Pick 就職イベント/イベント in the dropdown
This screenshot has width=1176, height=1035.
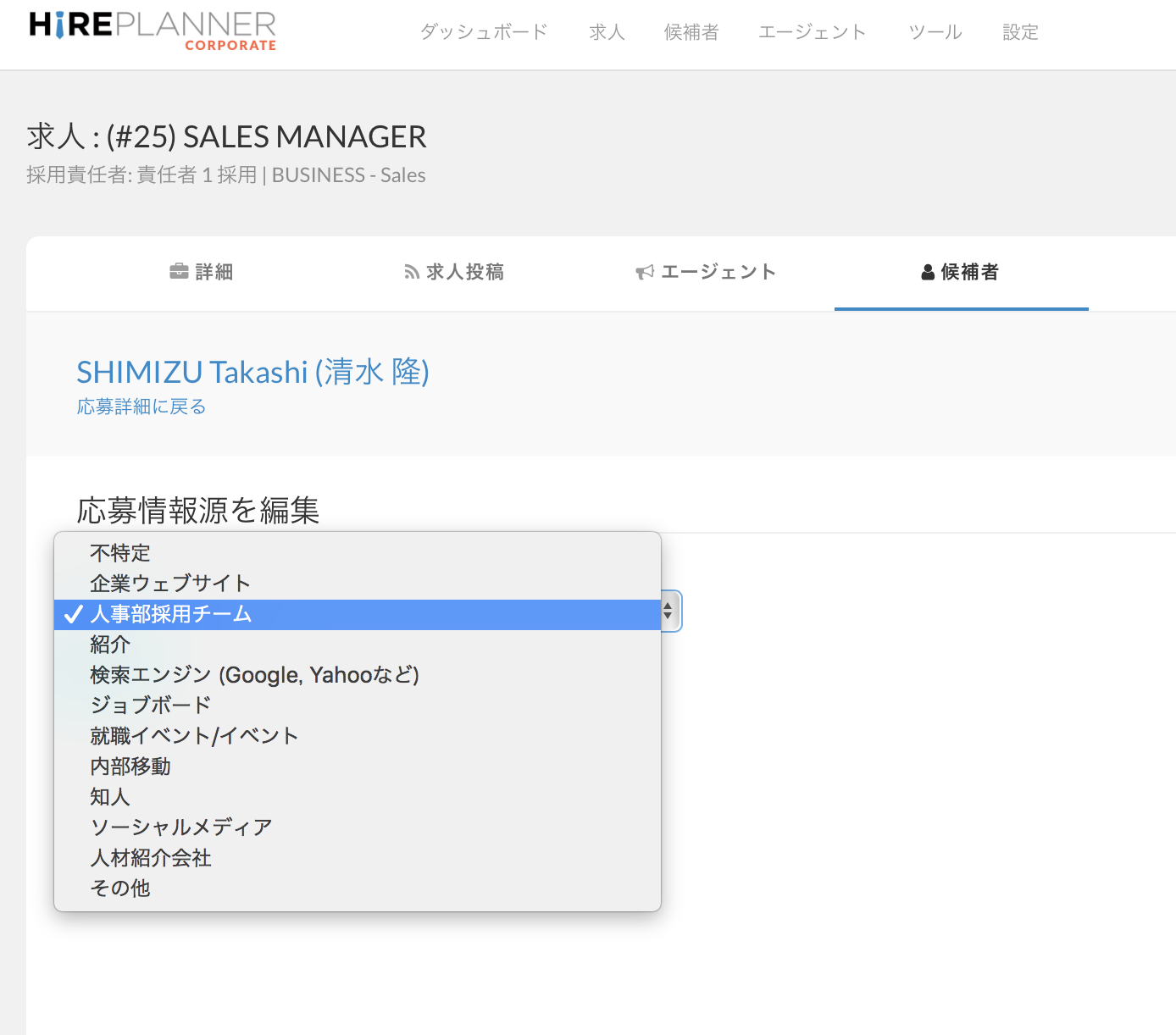click(x=194, y=736)
